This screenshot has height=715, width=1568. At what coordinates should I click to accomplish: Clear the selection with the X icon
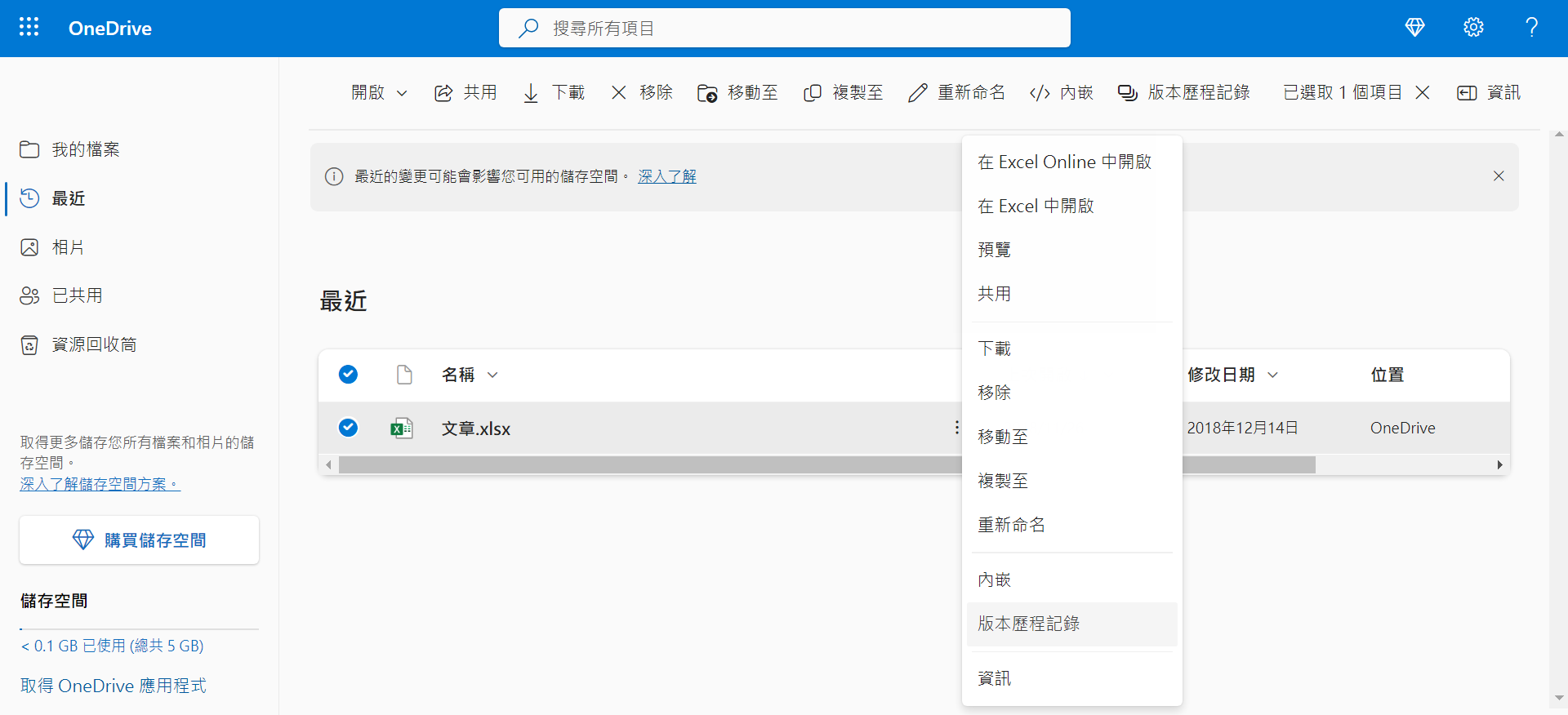[1423, 93]
